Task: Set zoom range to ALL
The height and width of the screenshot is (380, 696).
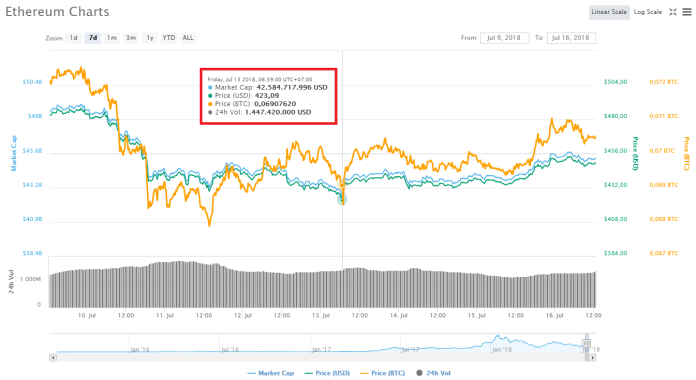Action: pos(188,38)
